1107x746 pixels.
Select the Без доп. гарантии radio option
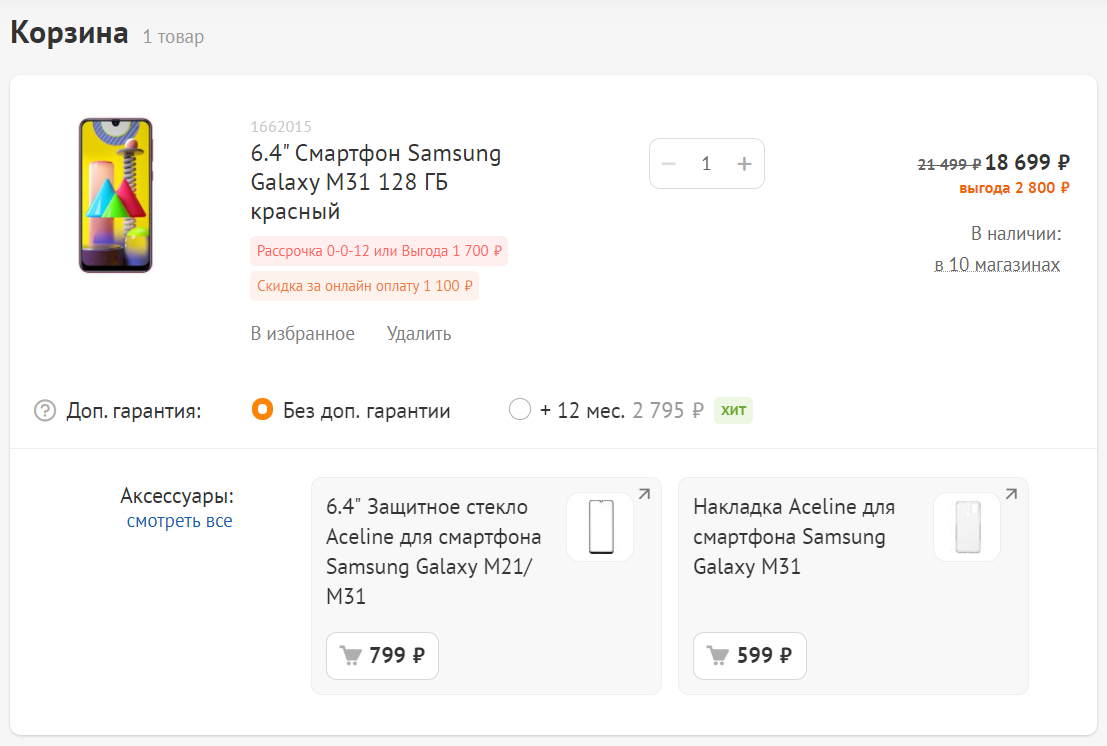click(x=262, y=410)
